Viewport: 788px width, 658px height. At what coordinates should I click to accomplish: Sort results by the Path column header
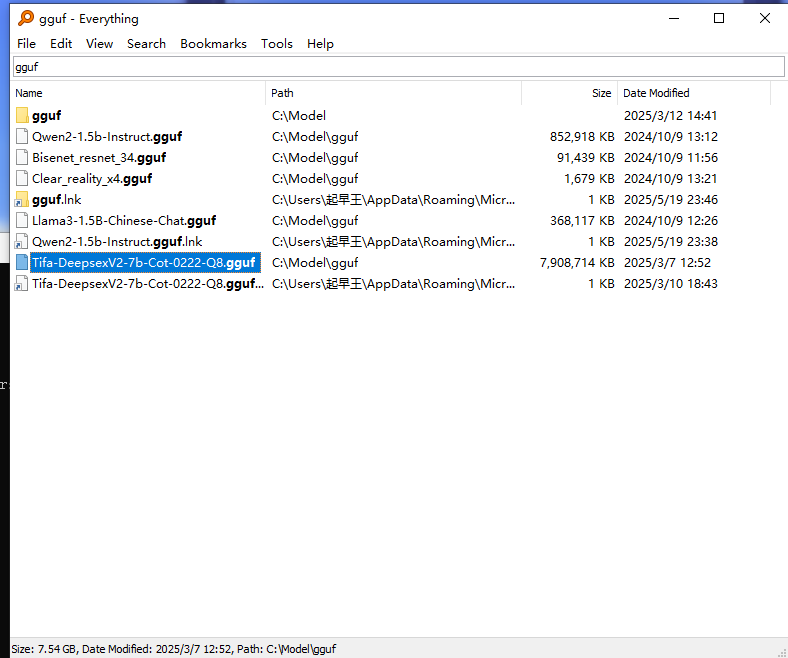[x=393, y=93]
